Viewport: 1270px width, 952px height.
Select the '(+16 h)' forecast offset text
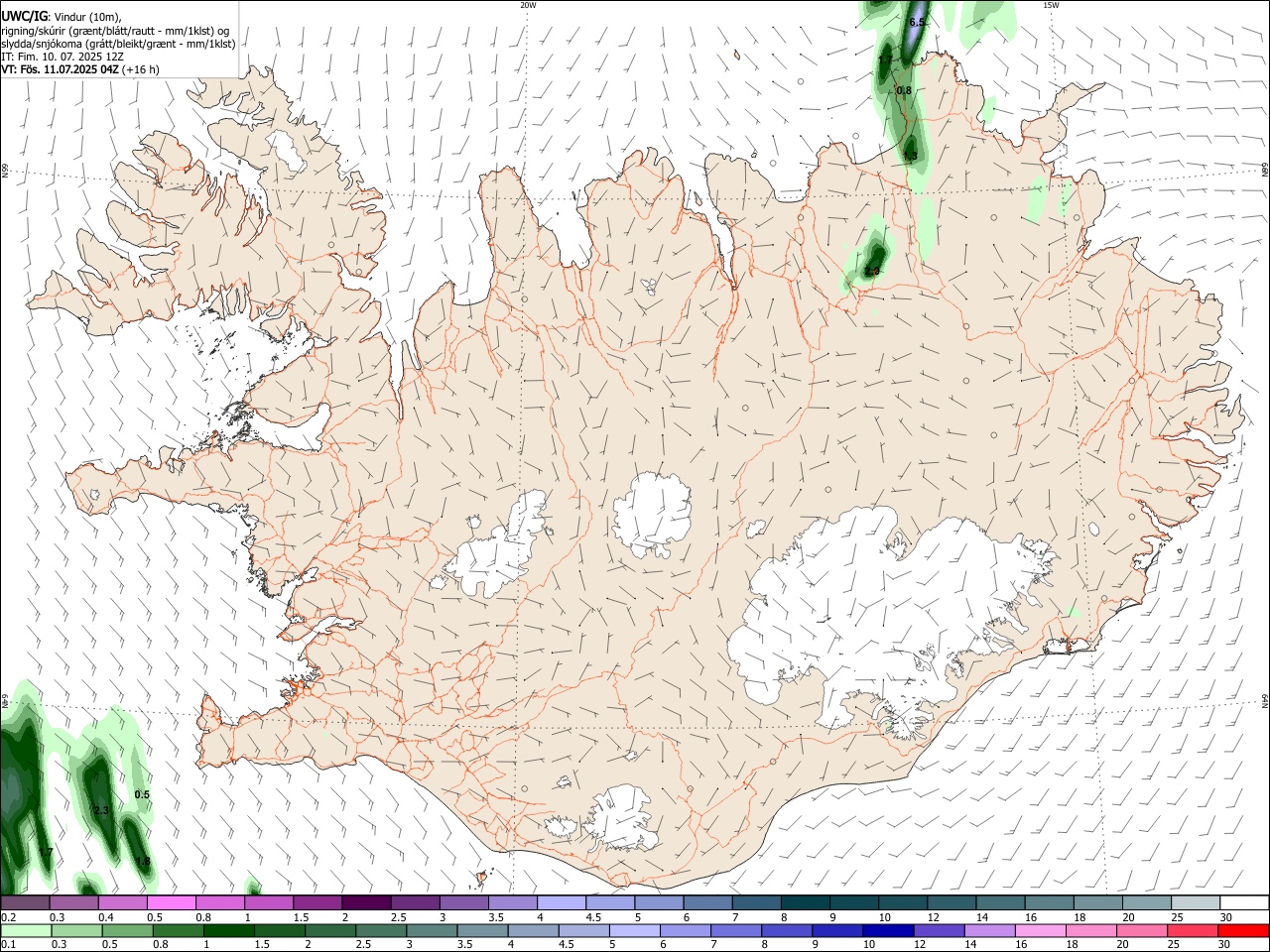click(x=142, y=69)
